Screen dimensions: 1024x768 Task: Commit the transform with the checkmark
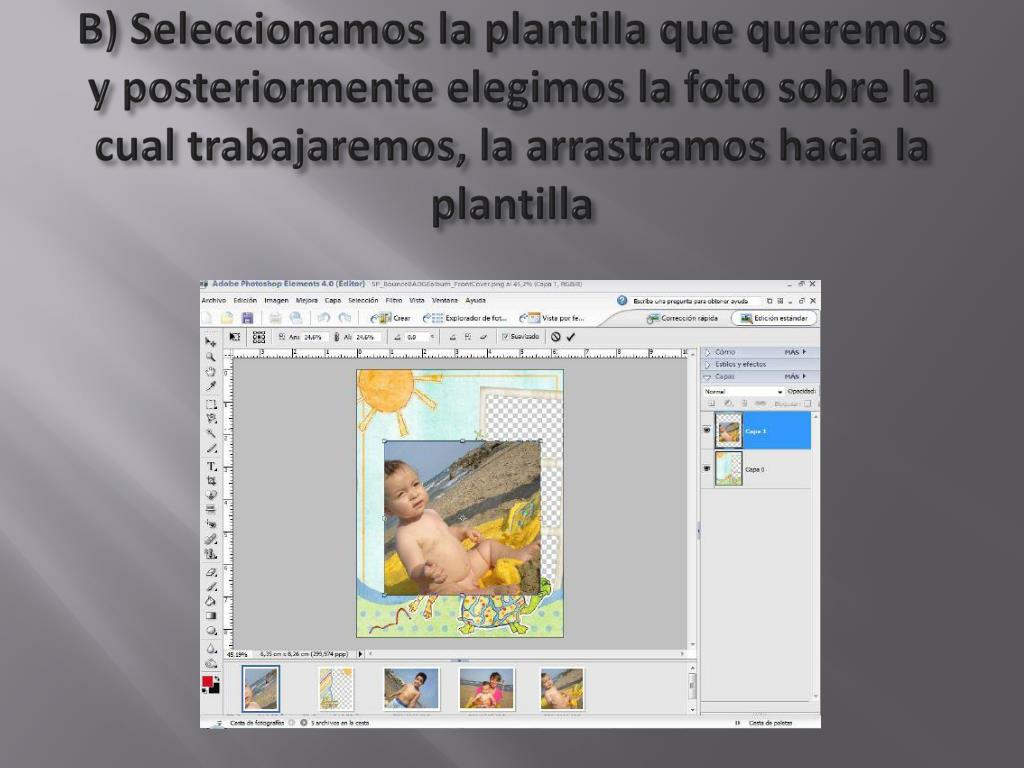(571, 337)
